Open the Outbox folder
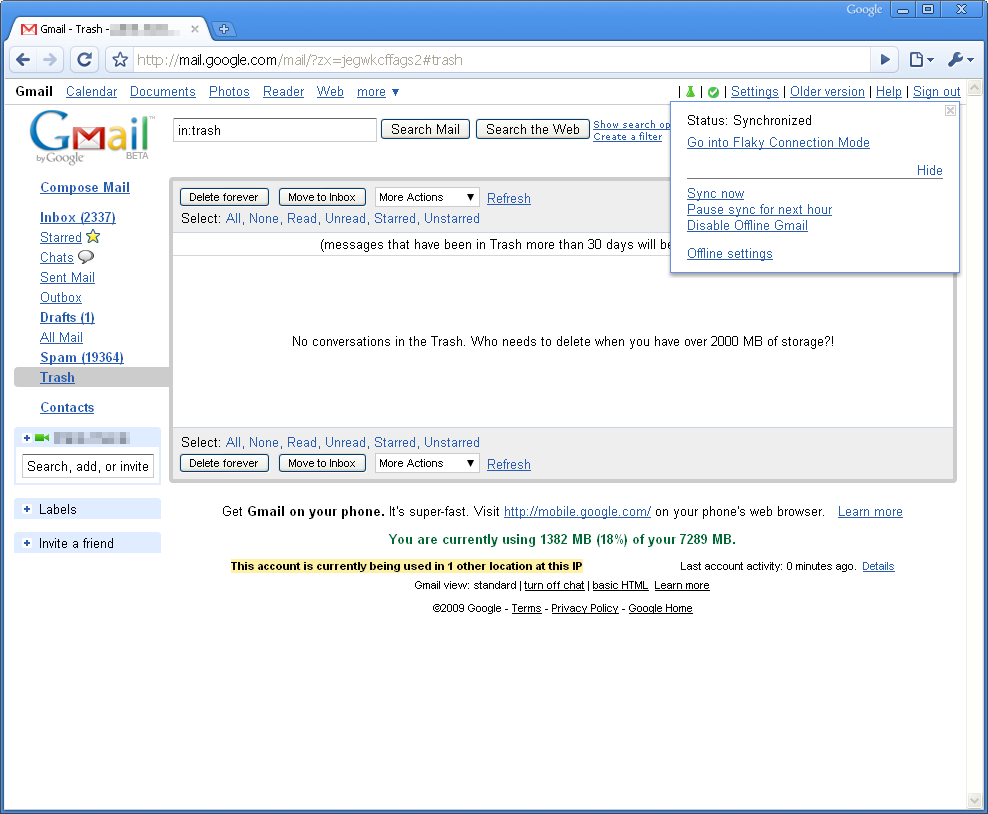Viewport: 988px width, 814px height. pos(60,297)
